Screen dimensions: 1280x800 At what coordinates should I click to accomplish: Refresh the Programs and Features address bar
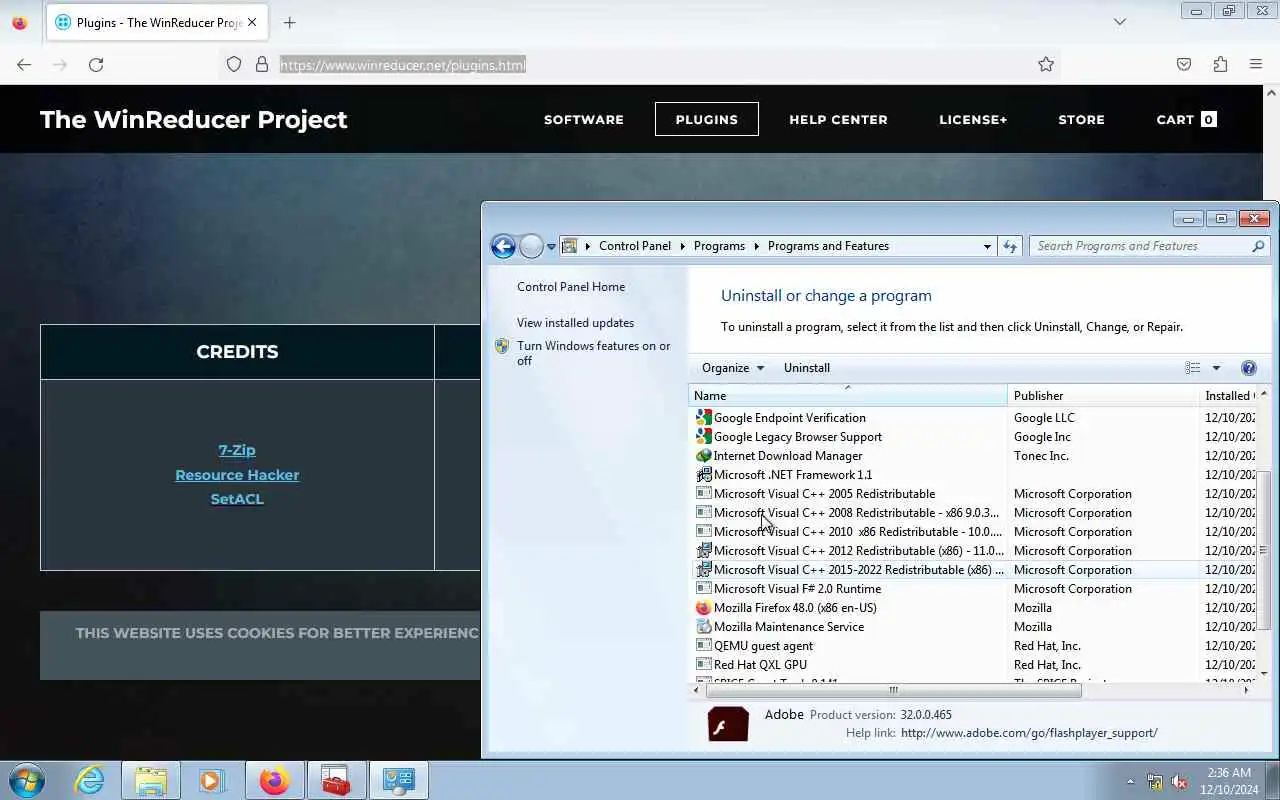[1010, 246]
